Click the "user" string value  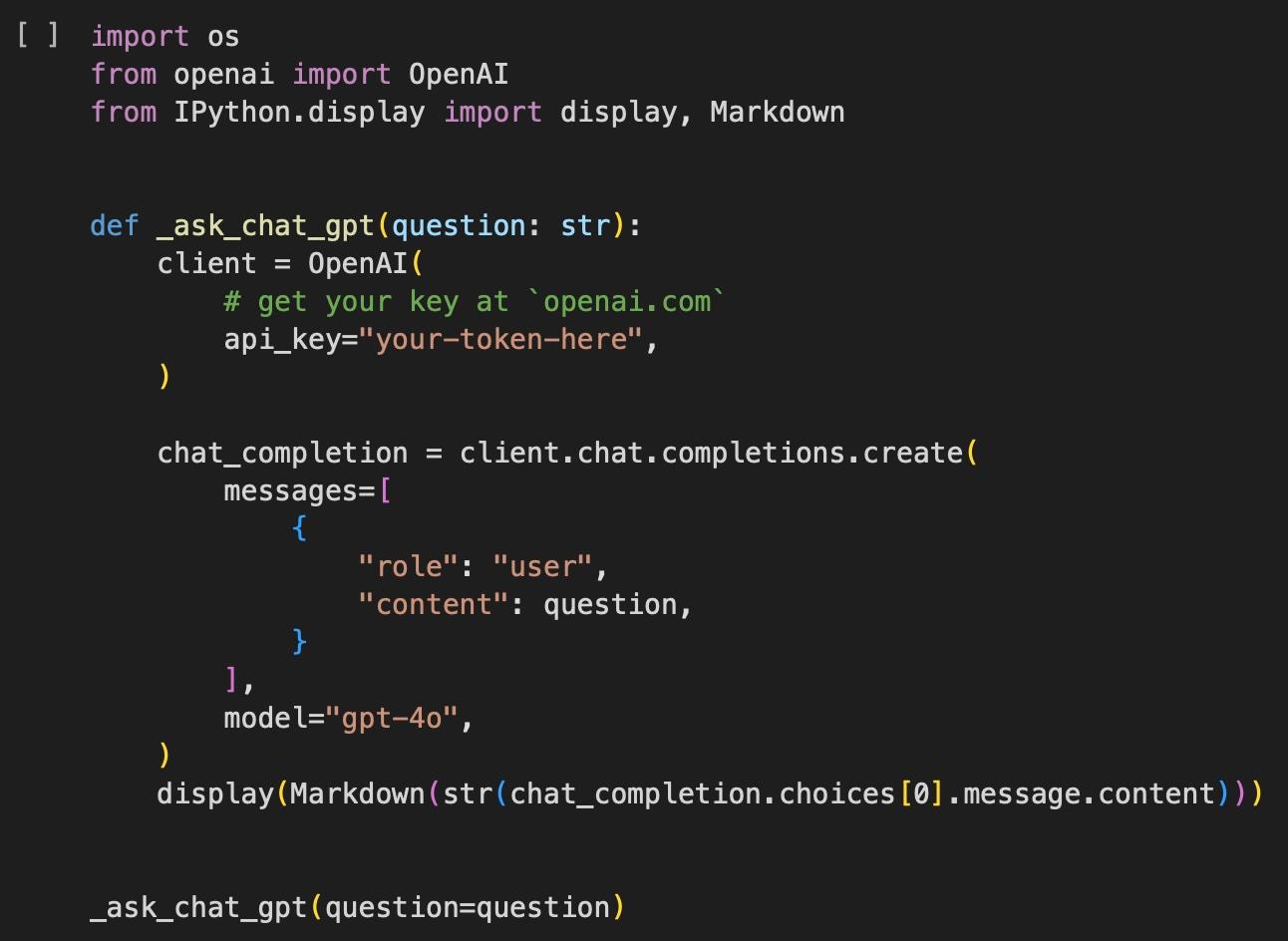point(542,567)
